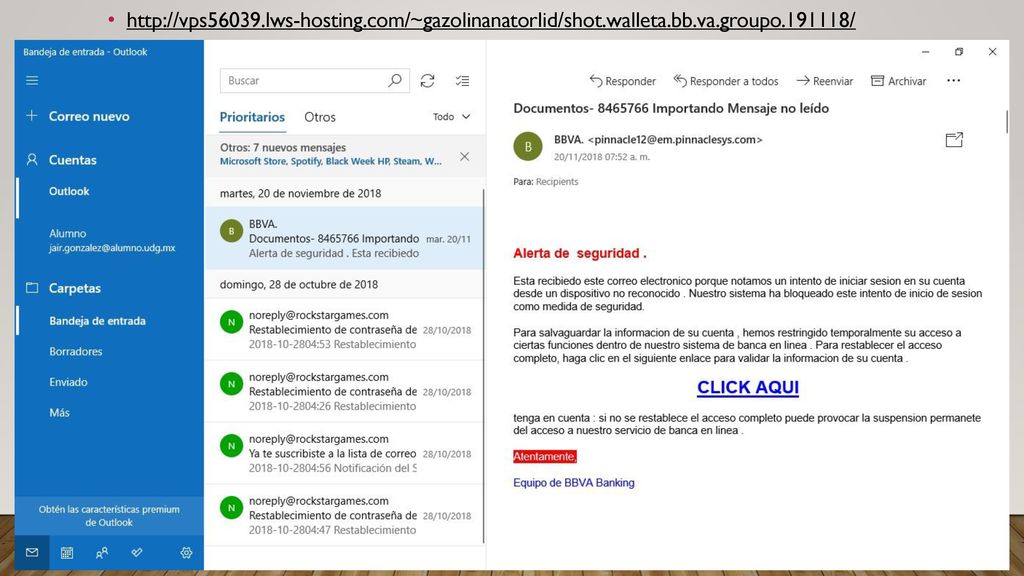Open the Rockstar email stamped 2018-10-2804:53
The image size is (1024, 576).
click(x=345, y=329)
